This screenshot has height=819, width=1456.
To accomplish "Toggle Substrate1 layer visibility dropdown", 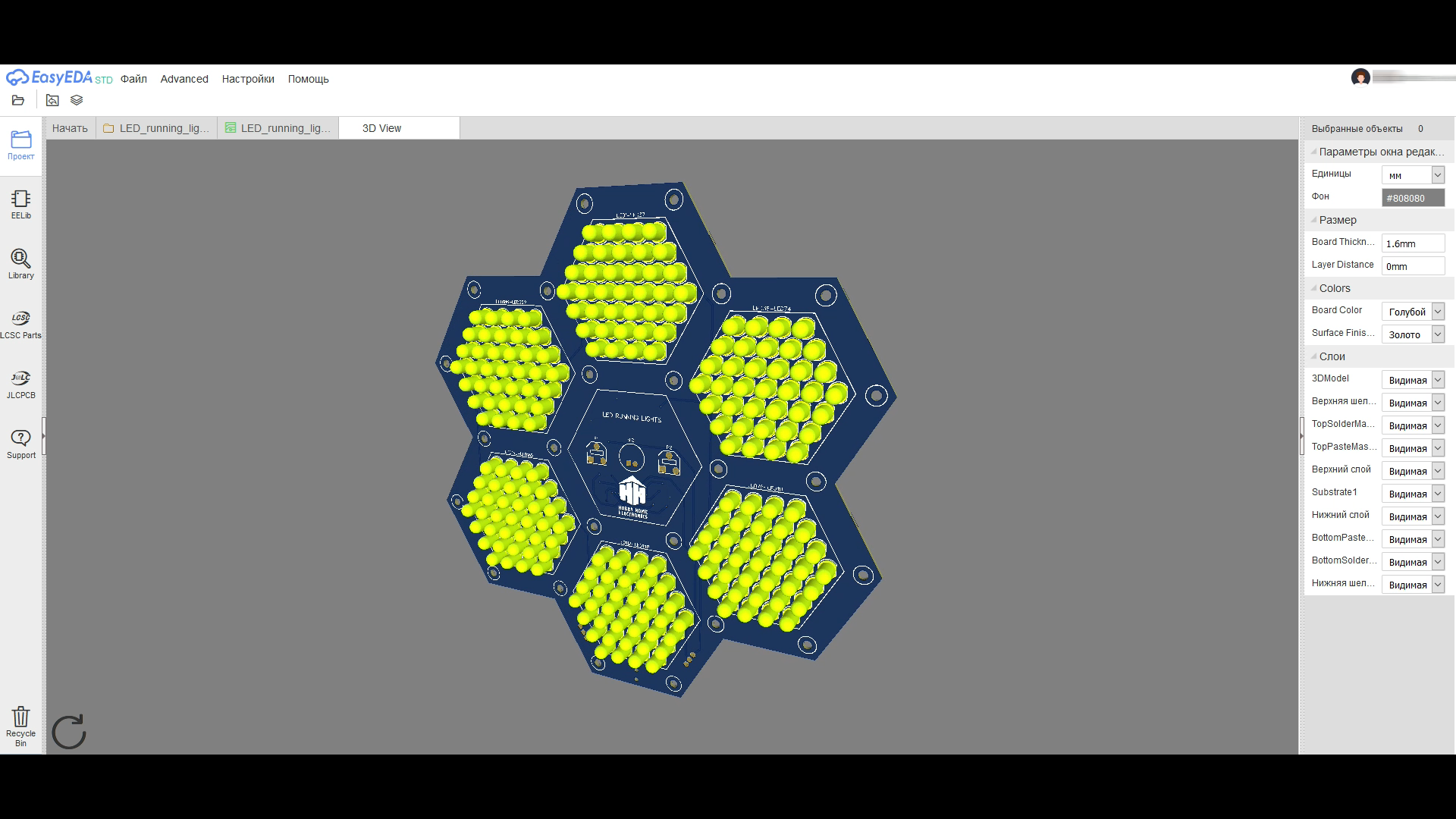I will coord(1413,494).
